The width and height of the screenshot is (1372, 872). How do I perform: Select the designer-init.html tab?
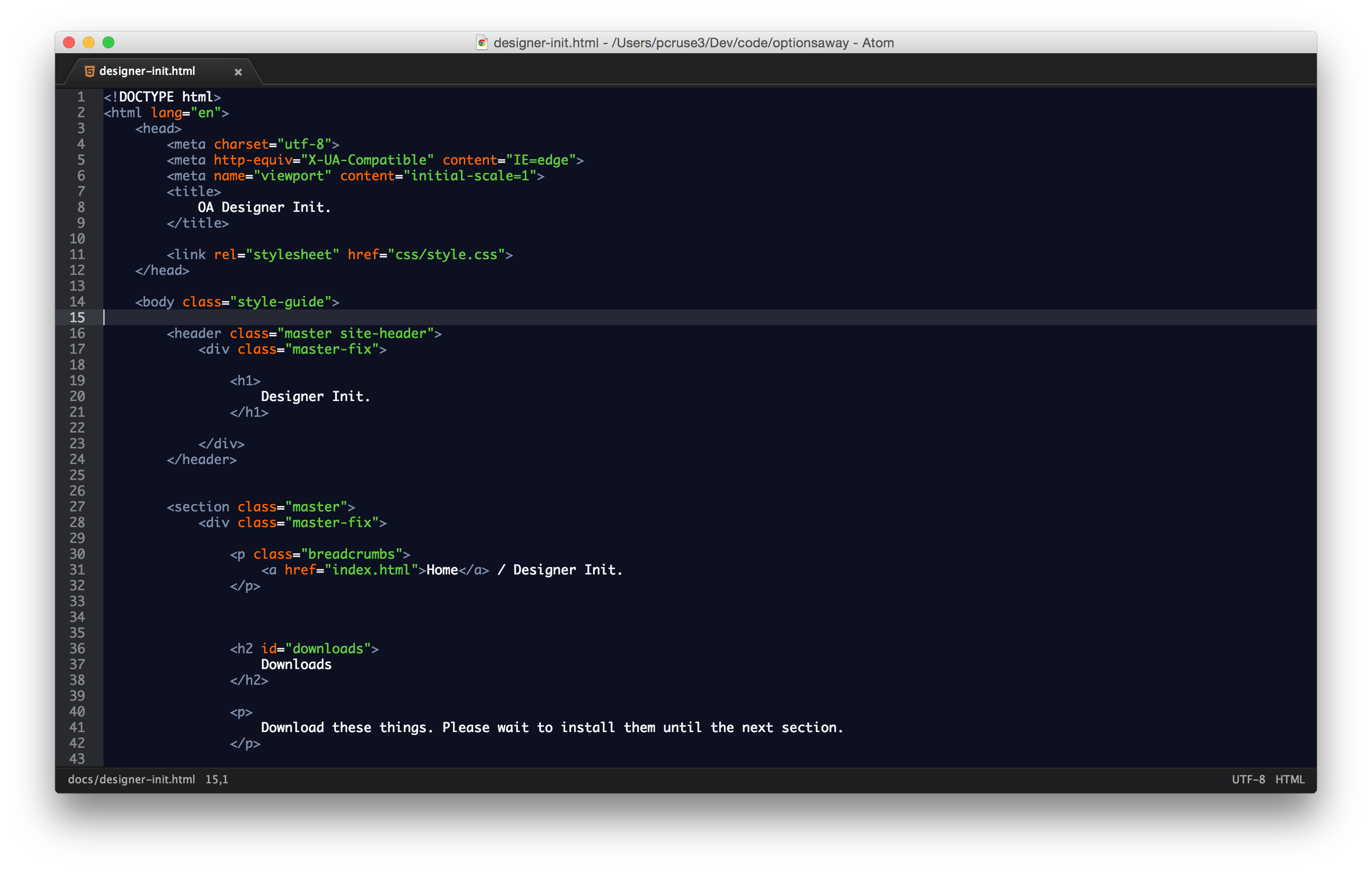[x=147, y=71]
